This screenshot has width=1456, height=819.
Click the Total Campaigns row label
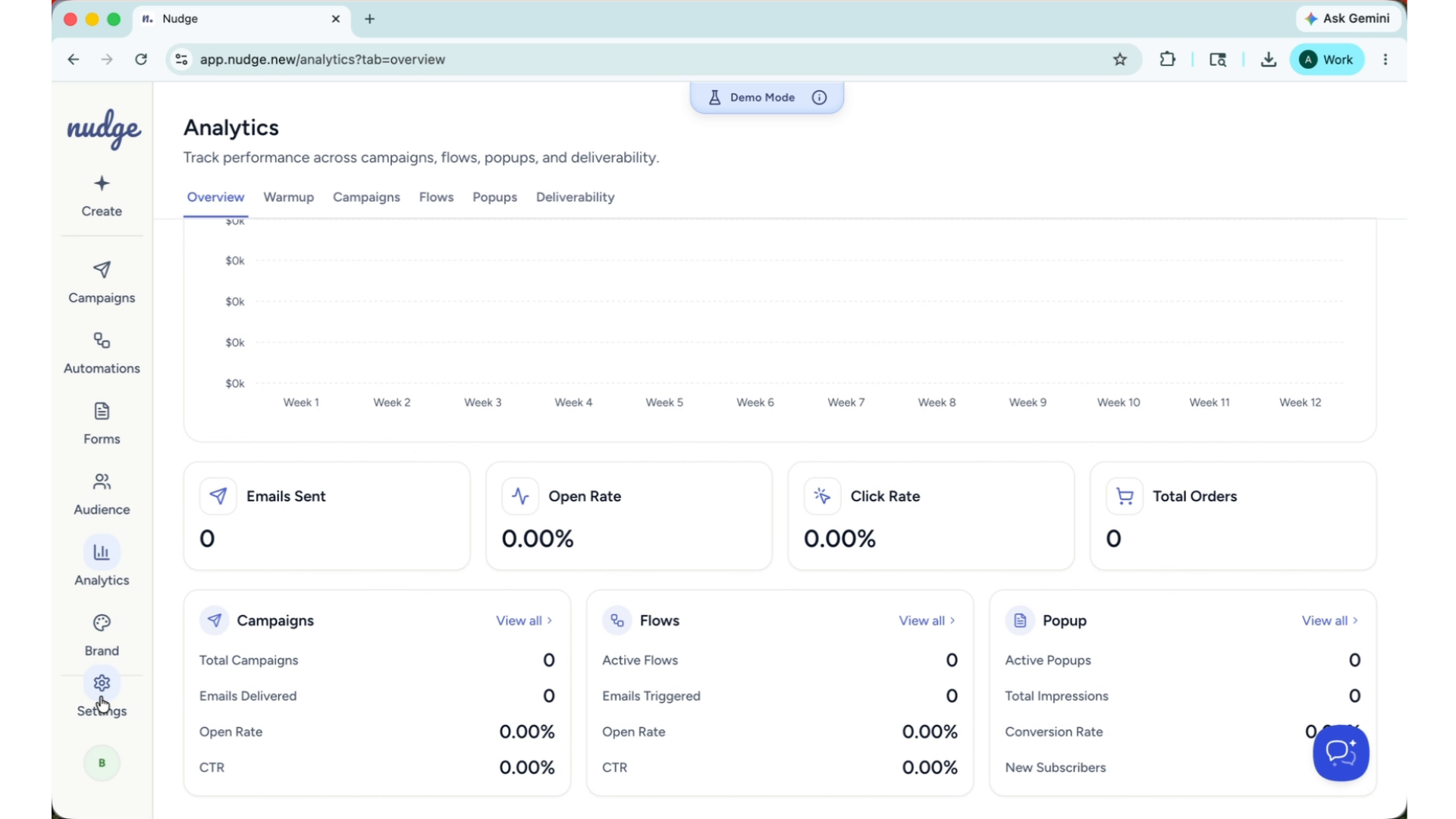tap(249, 661)
